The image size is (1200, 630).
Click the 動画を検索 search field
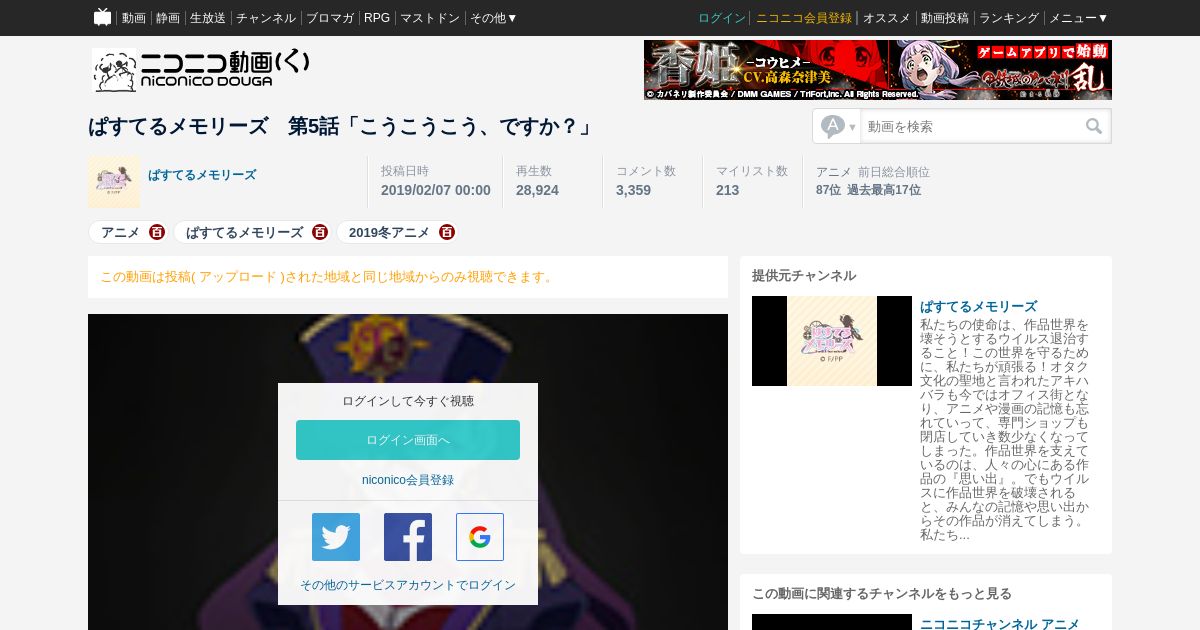pos(972,126)
